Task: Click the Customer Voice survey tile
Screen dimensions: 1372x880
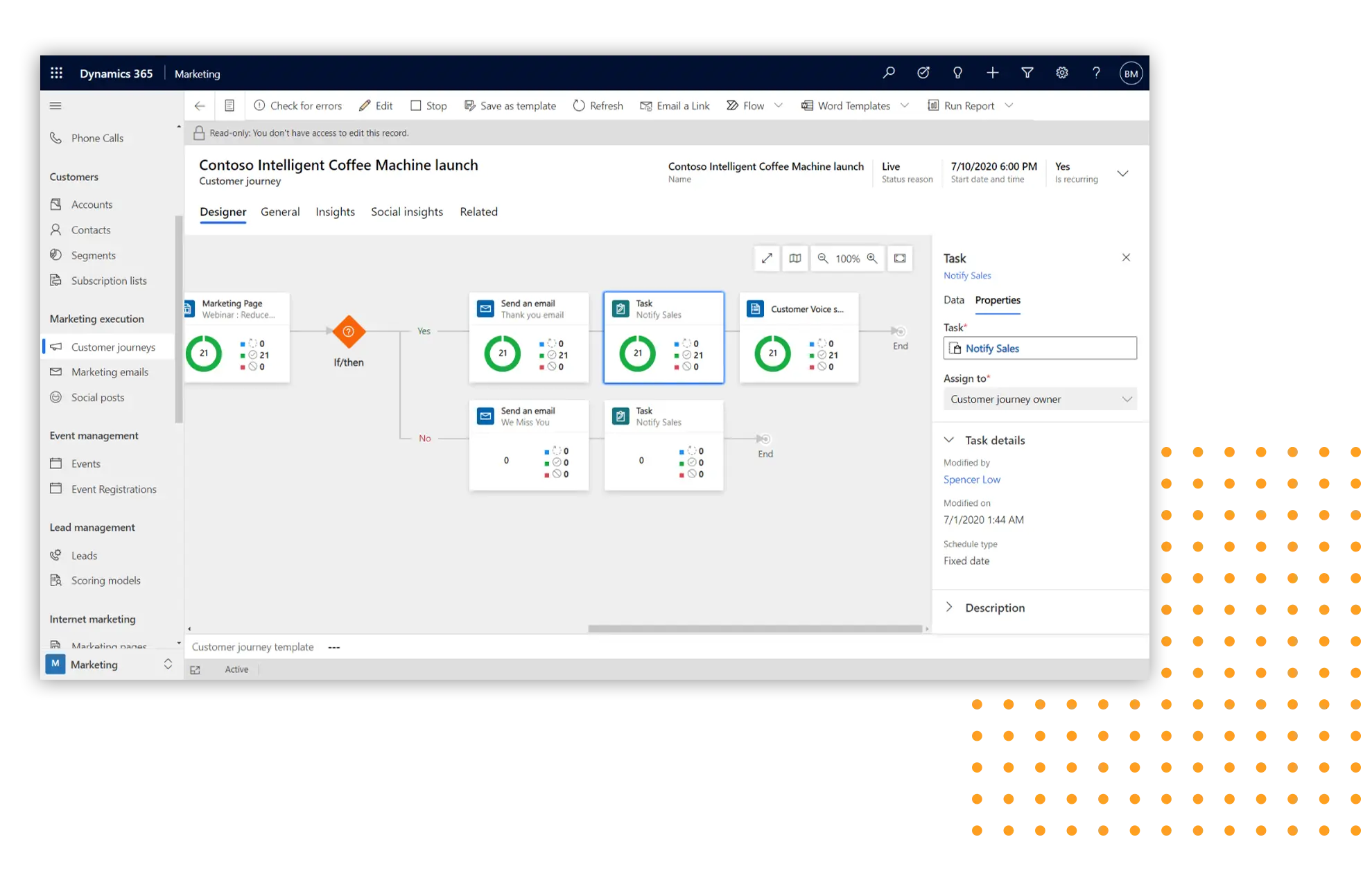Action: (799, 337)
